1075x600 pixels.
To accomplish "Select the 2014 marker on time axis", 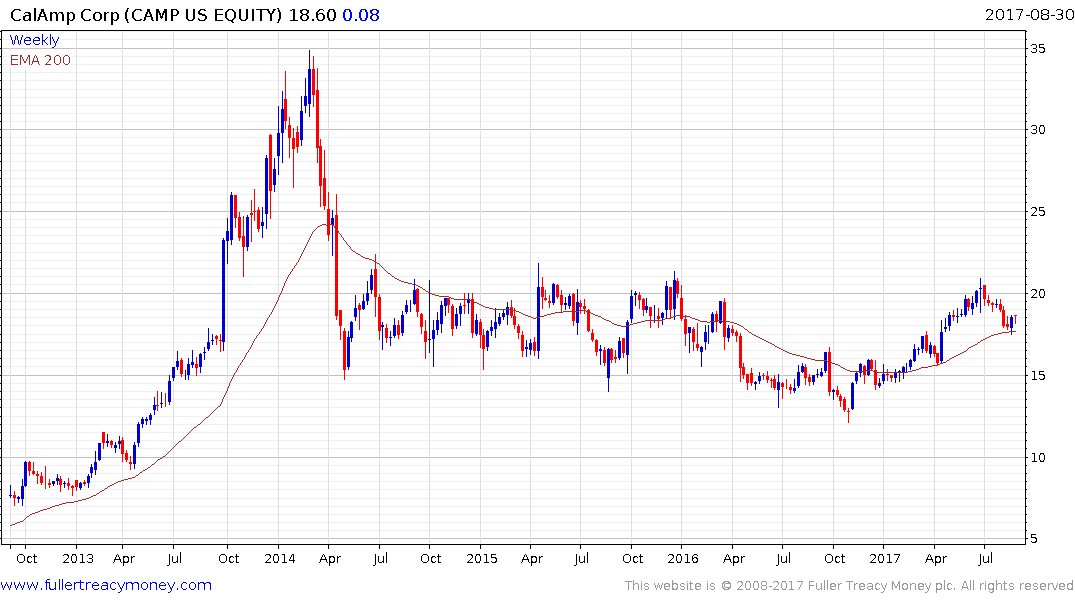I will click(x=280, y=558).
